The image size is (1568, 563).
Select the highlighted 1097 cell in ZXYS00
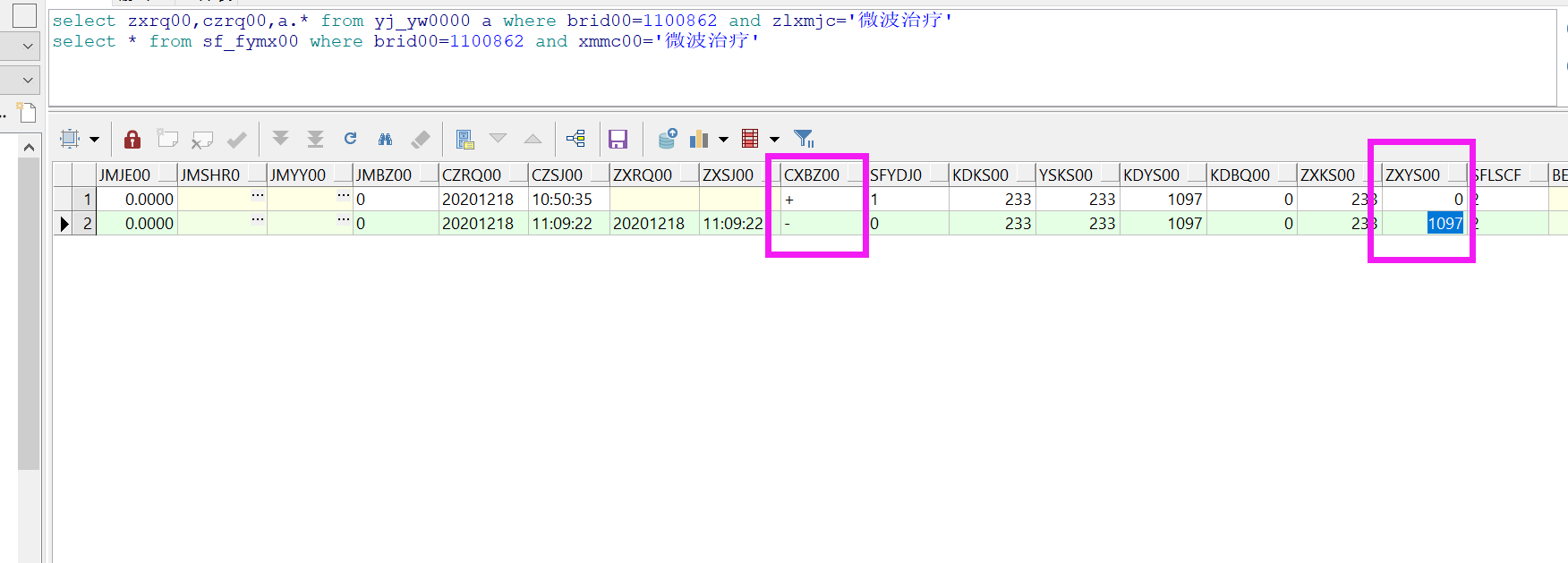[1424, 223]
